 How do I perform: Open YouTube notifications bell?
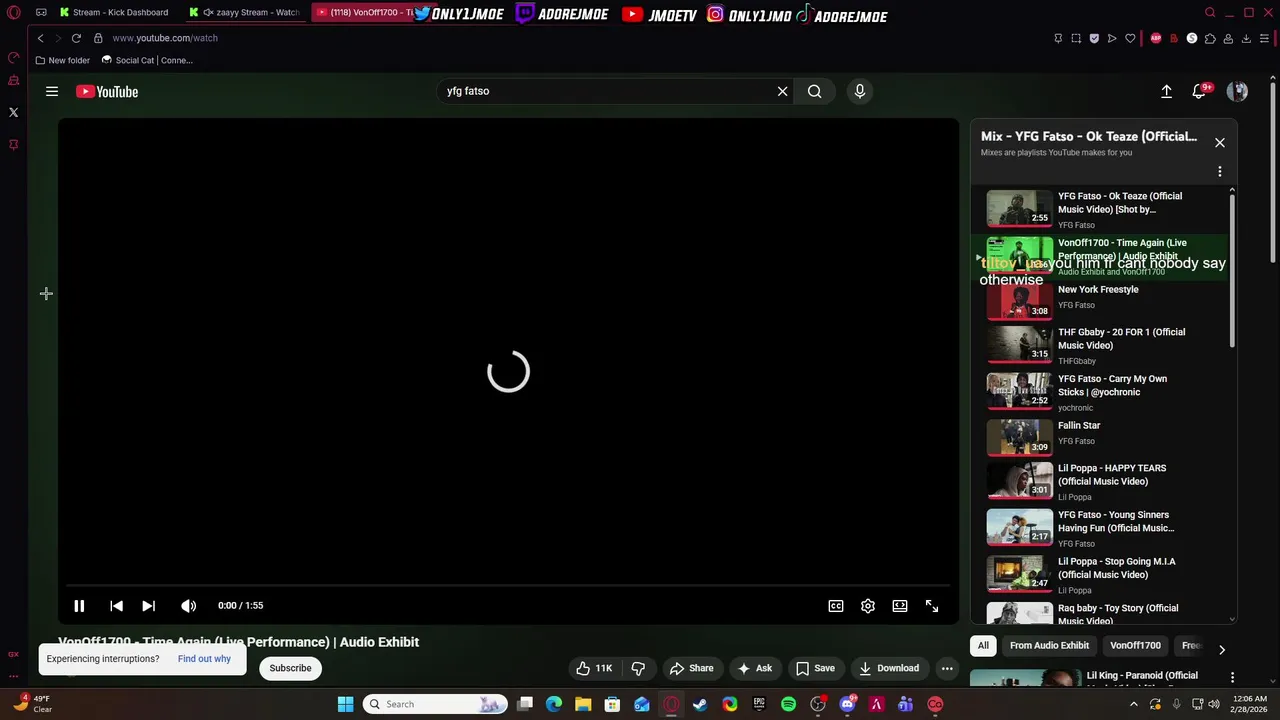coord(1199,91)
